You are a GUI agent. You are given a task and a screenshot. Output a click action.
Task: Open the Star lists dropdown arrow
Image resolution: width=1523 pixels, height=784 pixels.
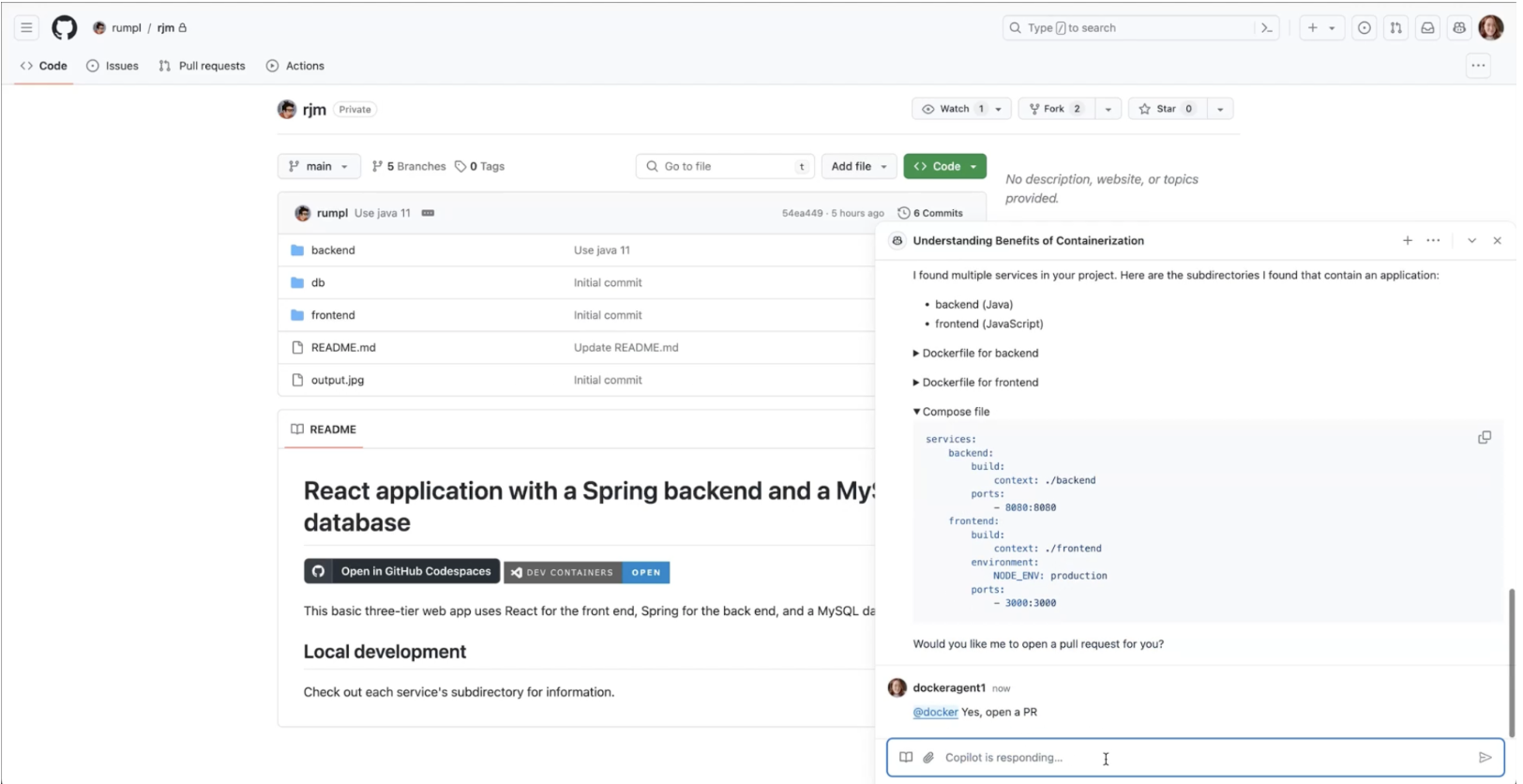[1220, 109]
